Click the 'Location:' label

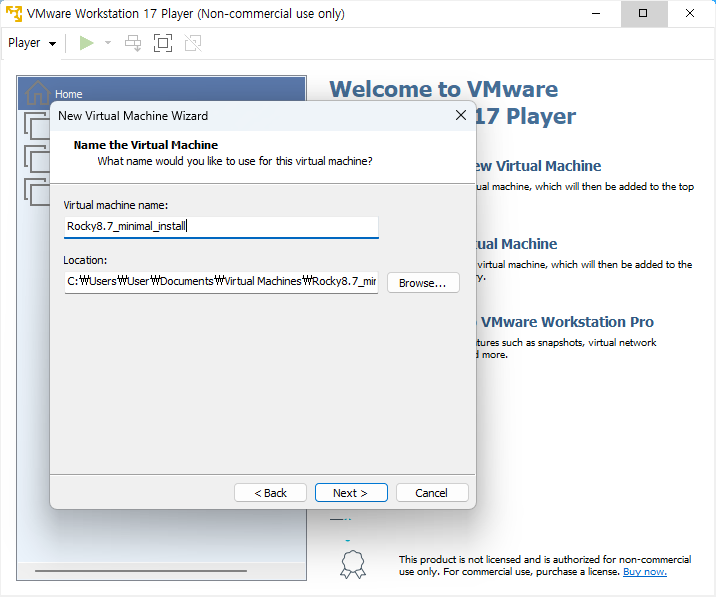tap(85, 260)
